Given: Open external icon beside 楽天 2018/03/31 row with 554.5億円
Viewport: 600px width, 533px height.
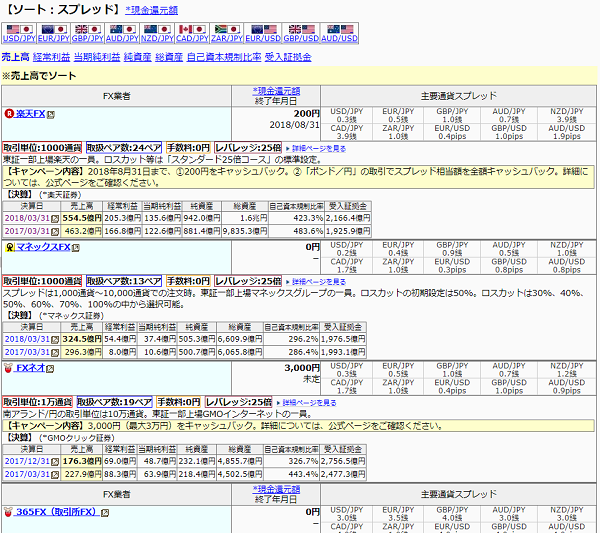Looking at the screenshot, I should (55, 218).
